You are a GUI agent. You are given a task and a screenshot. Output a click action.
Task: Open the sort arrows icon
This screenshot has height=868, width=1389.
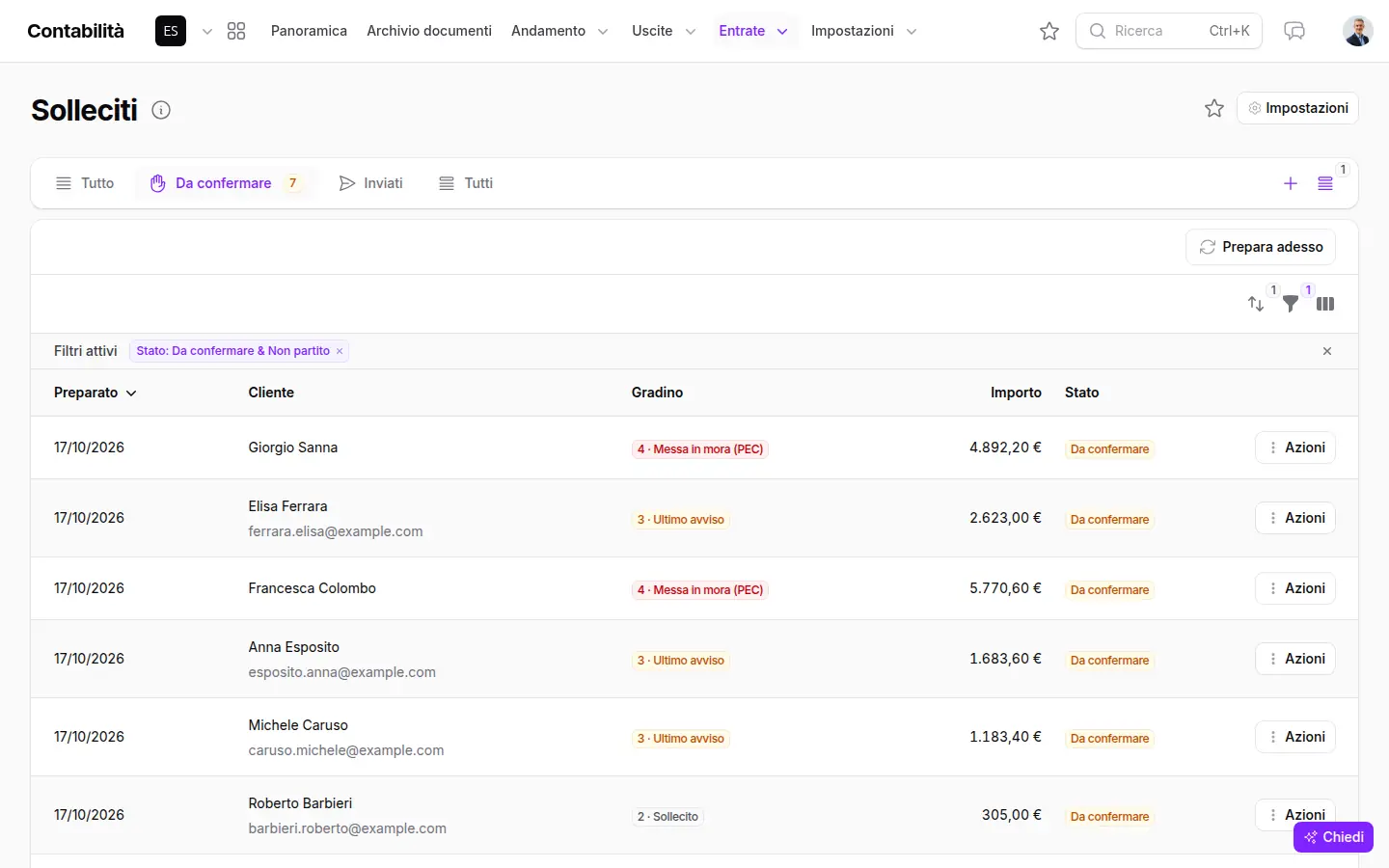pyautogui.click(x=1256, y=304)
